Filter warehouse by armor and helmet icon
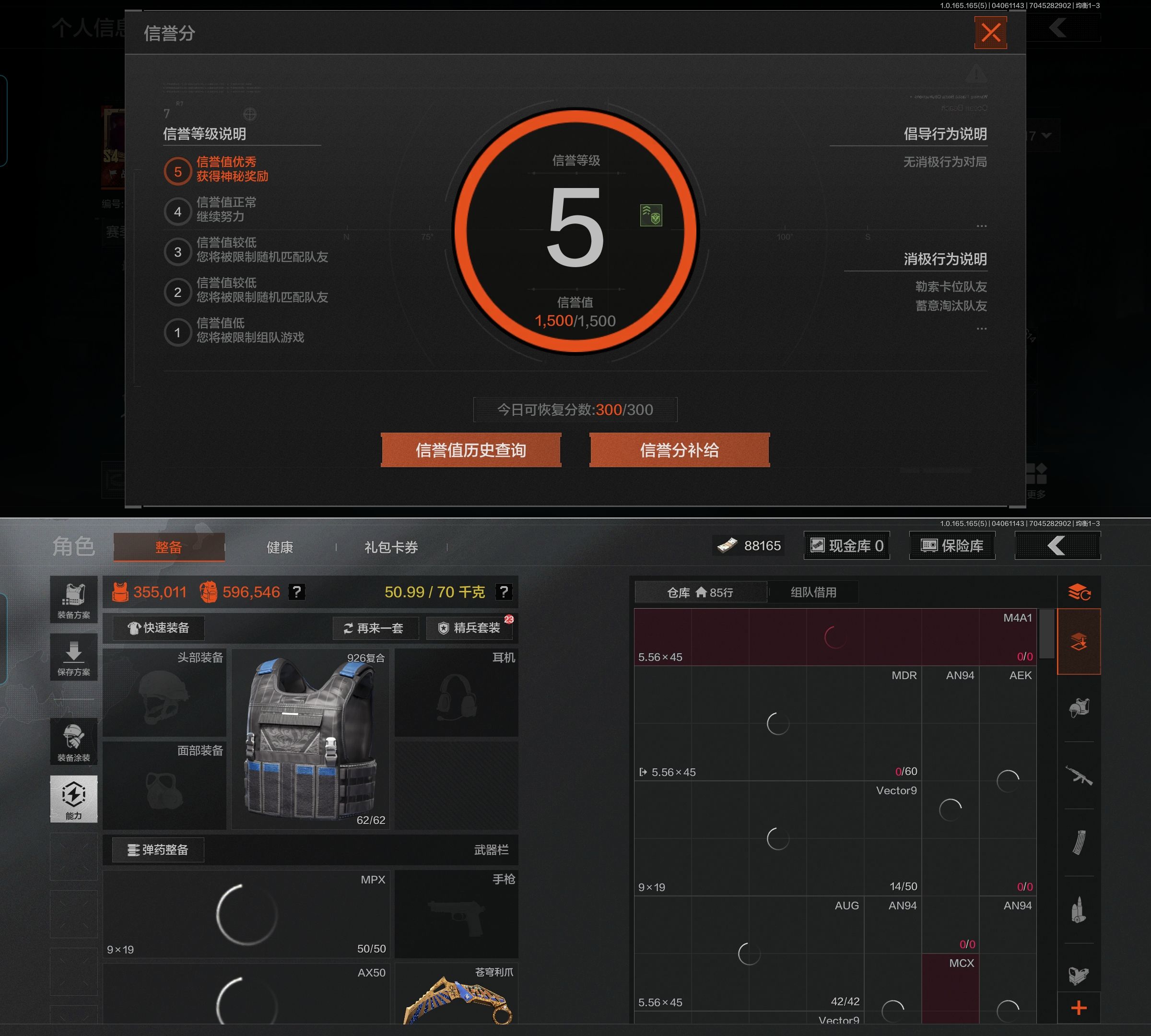The width and height of the screenshot is (1151, 1036). point(1079,708)
